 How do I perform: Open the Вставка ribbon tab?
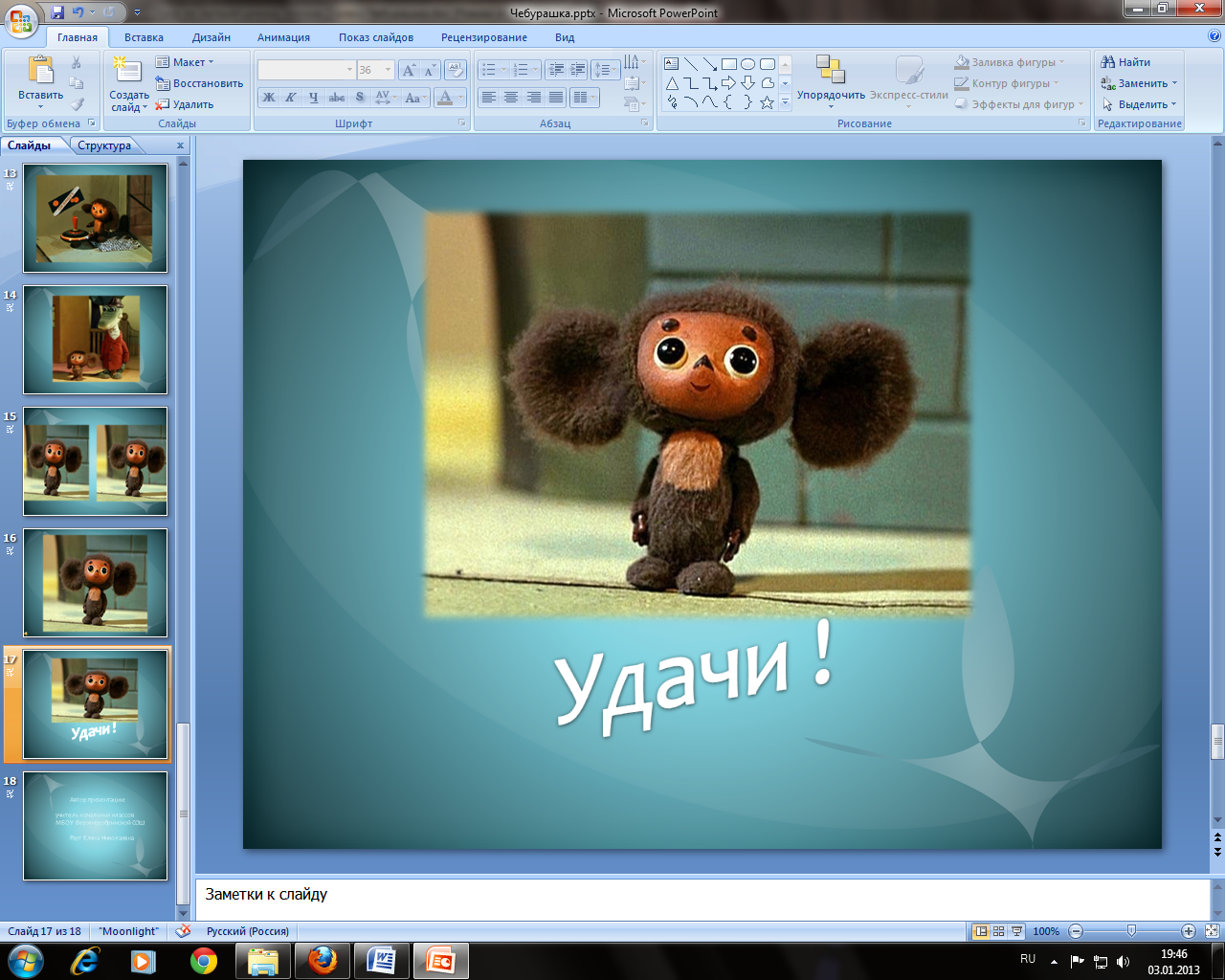point(144,37)
